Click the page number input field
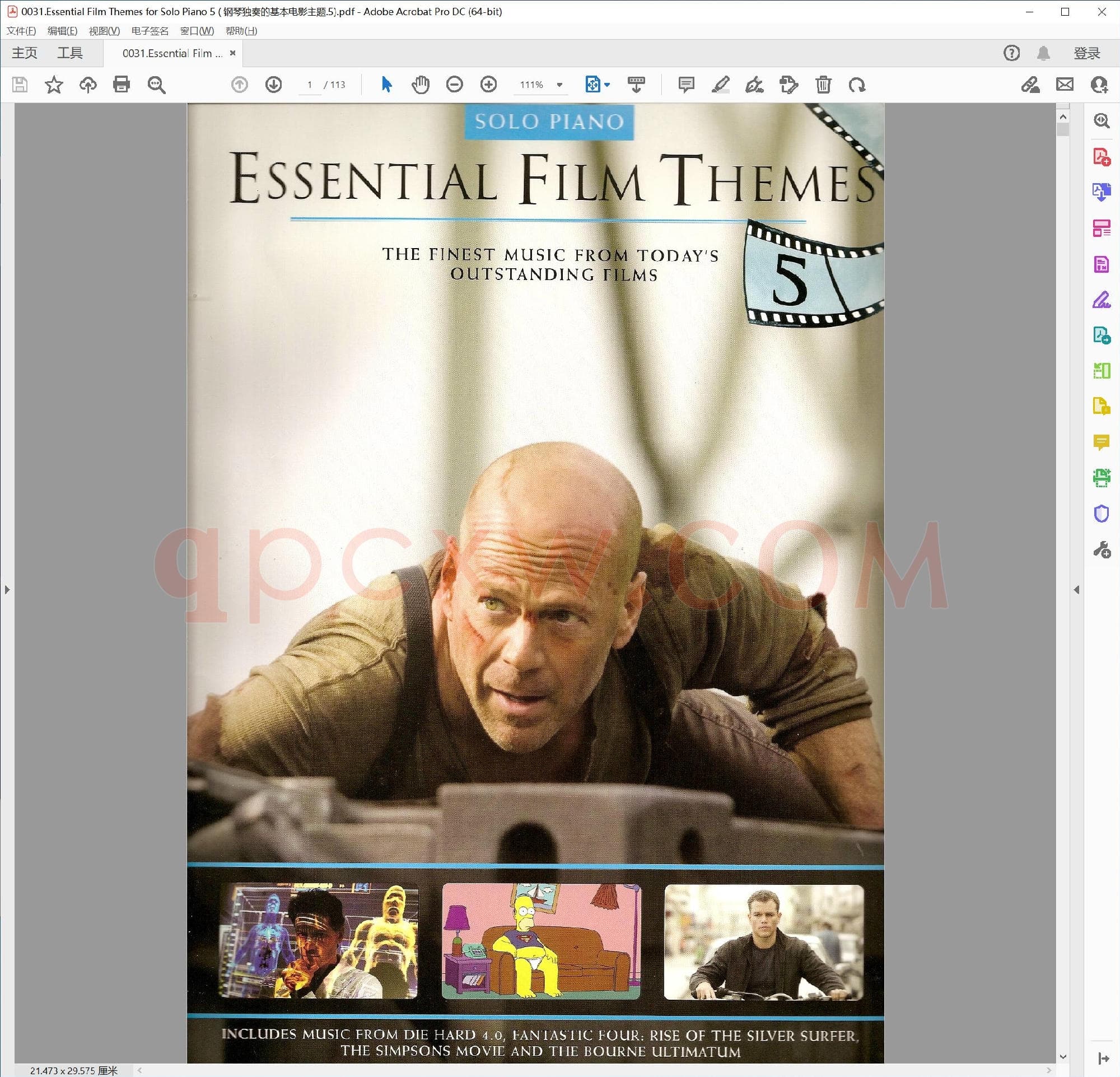 point(310,85)
